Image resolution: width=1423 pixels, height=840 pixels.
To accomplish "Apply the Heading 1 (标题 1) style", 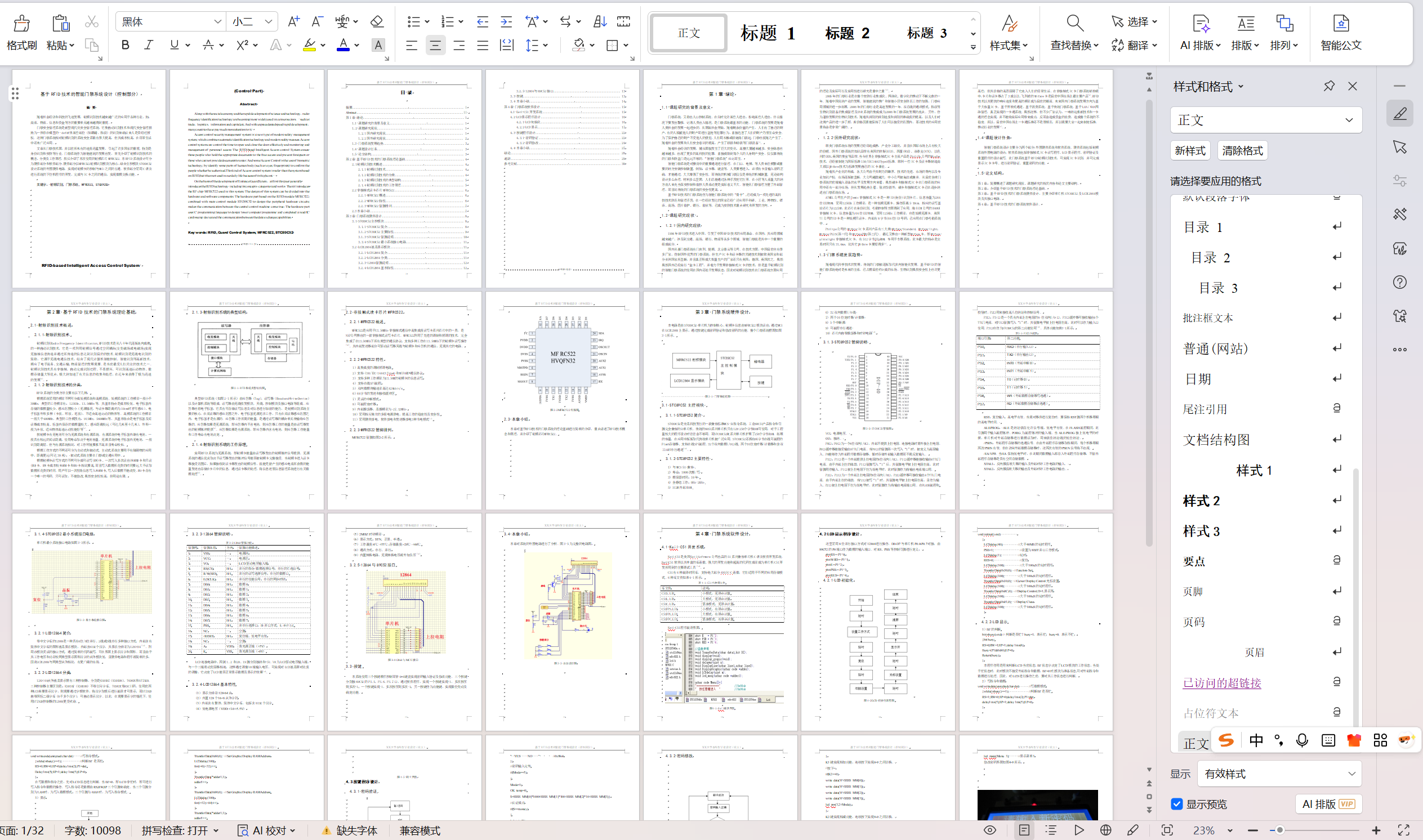I will pos(768,33).
